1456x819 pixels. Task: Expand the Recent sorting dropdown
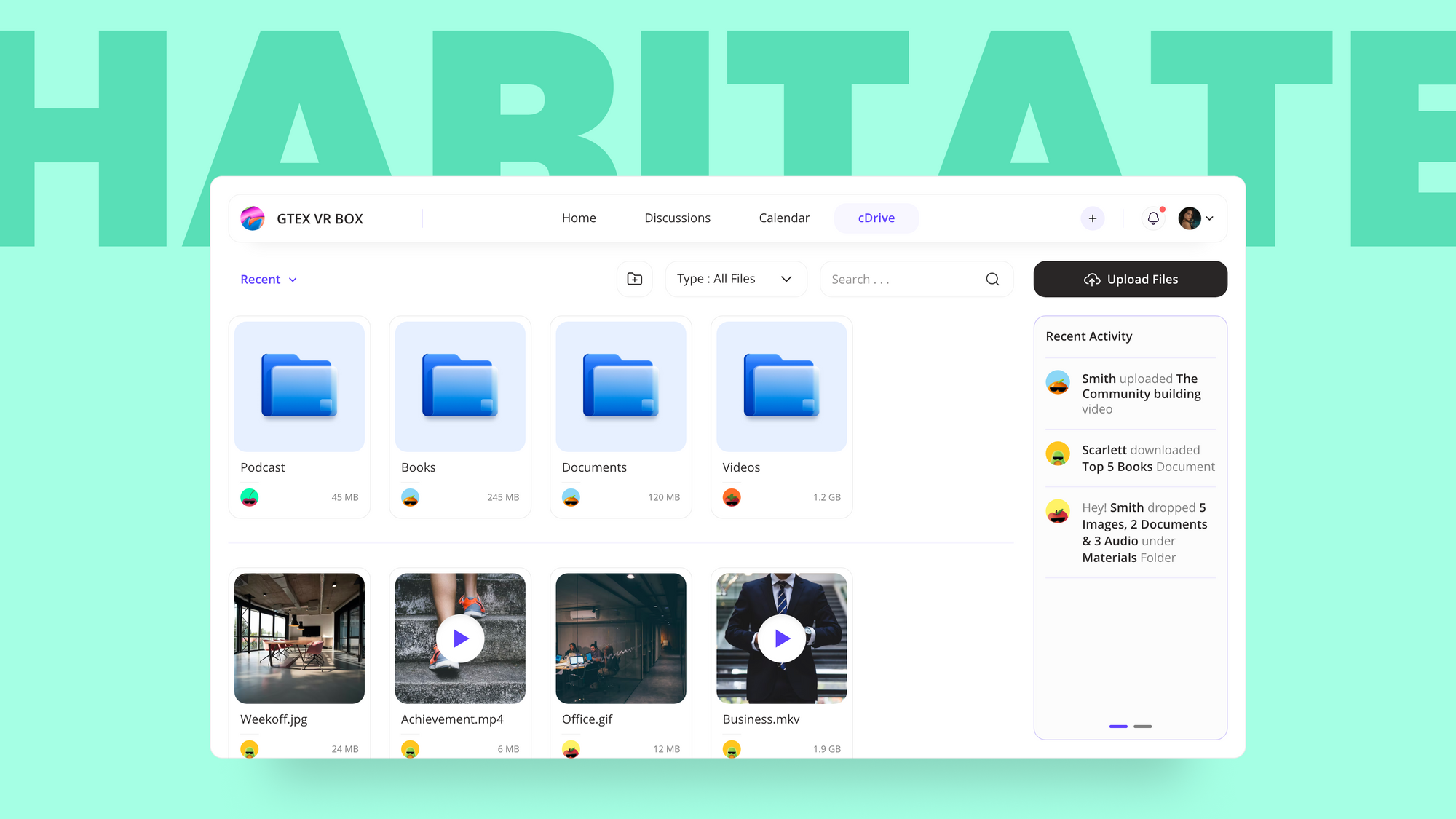tap(268, 279)
